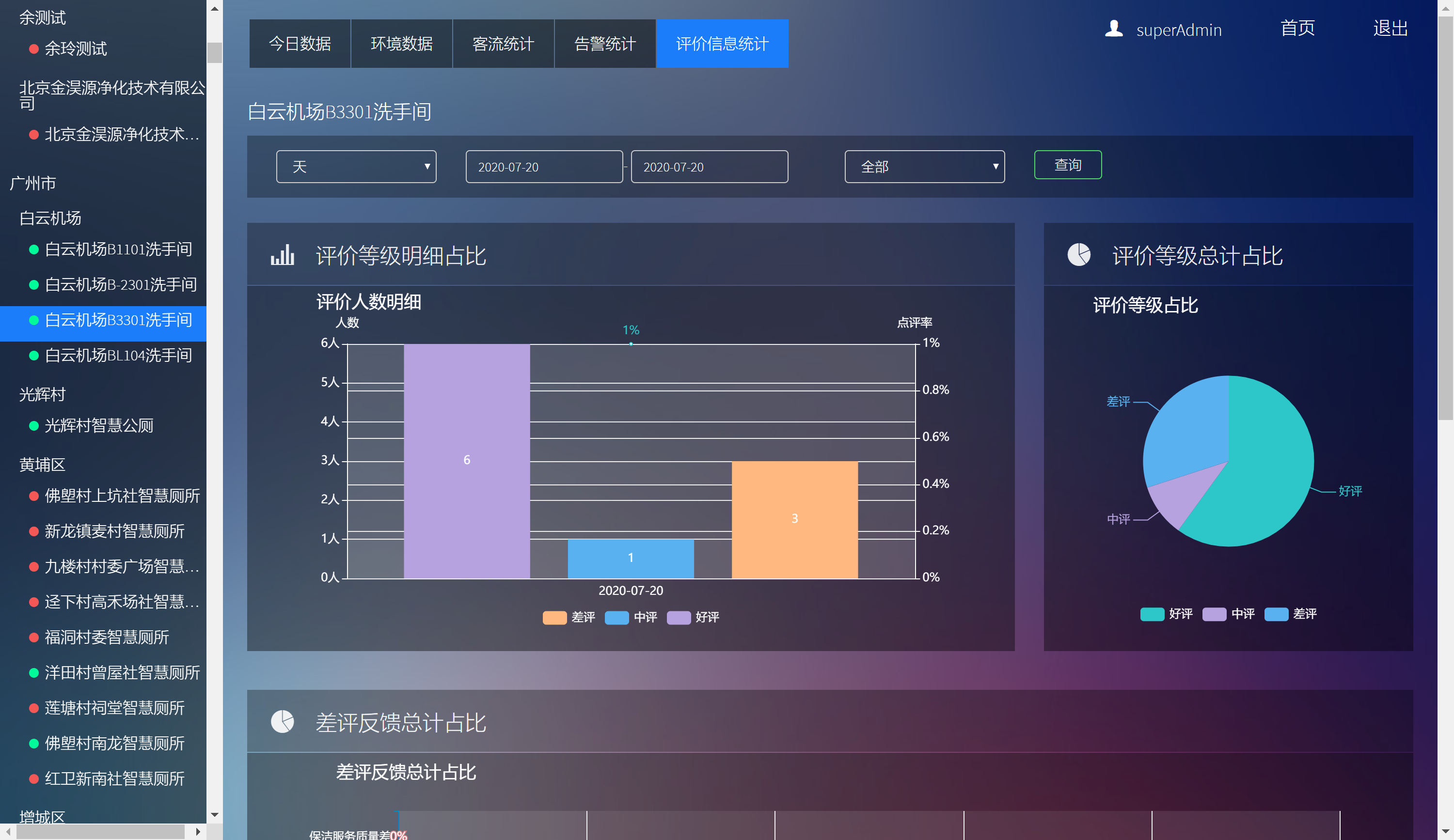
Task: Click the pie icon beside 差评反馈总计占比
Action: click(x=282, y=721)
